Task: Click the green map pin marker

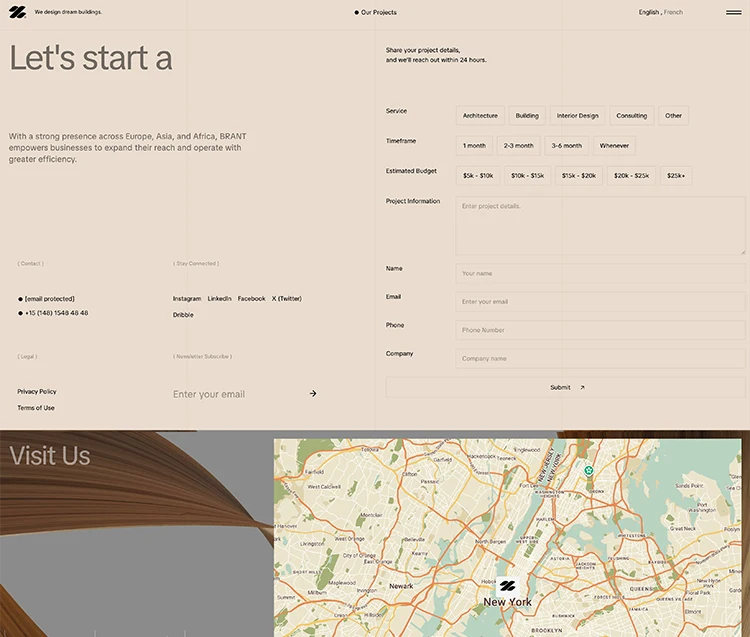Action: coord(589,470)
